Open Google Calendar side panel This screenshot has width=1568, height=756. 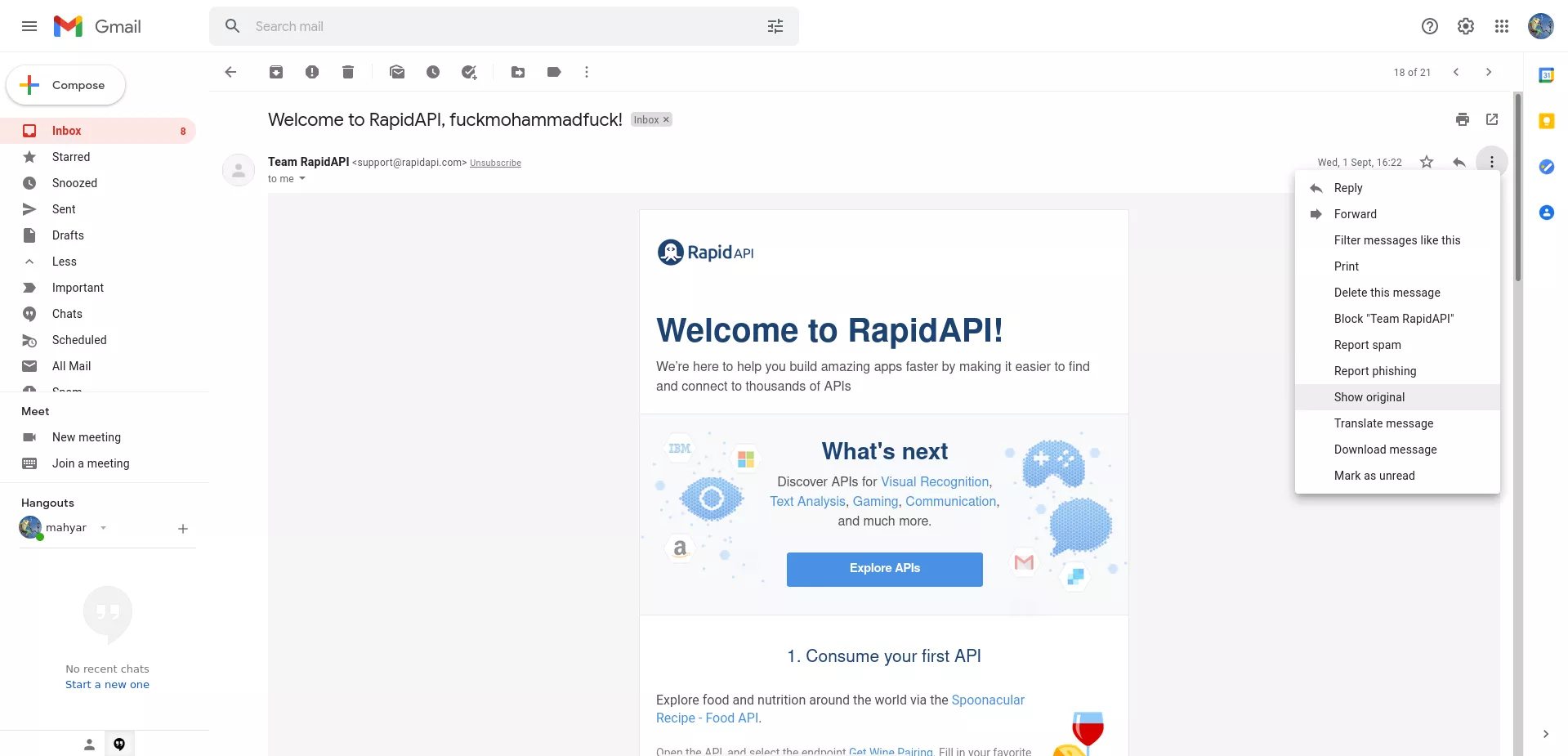(1547, 75)
